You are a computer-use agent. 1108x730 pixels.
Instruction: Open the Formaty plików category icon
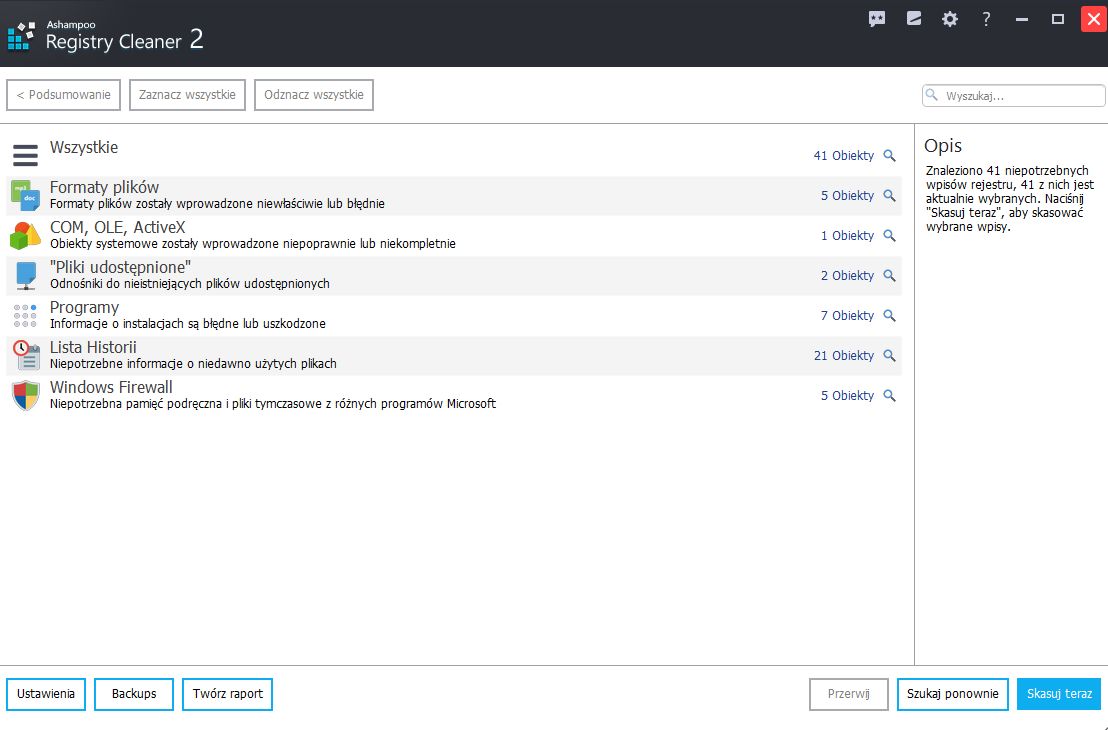(x=24, y=195)
